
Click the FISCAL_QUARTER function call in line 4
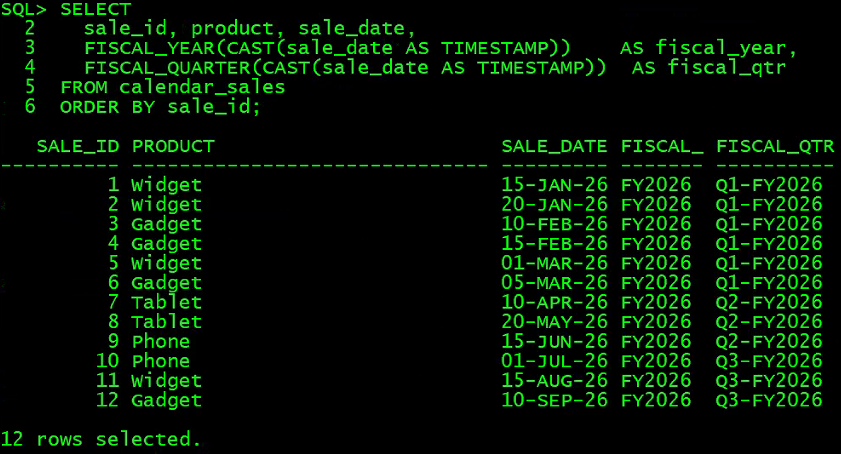pos(345,68)
